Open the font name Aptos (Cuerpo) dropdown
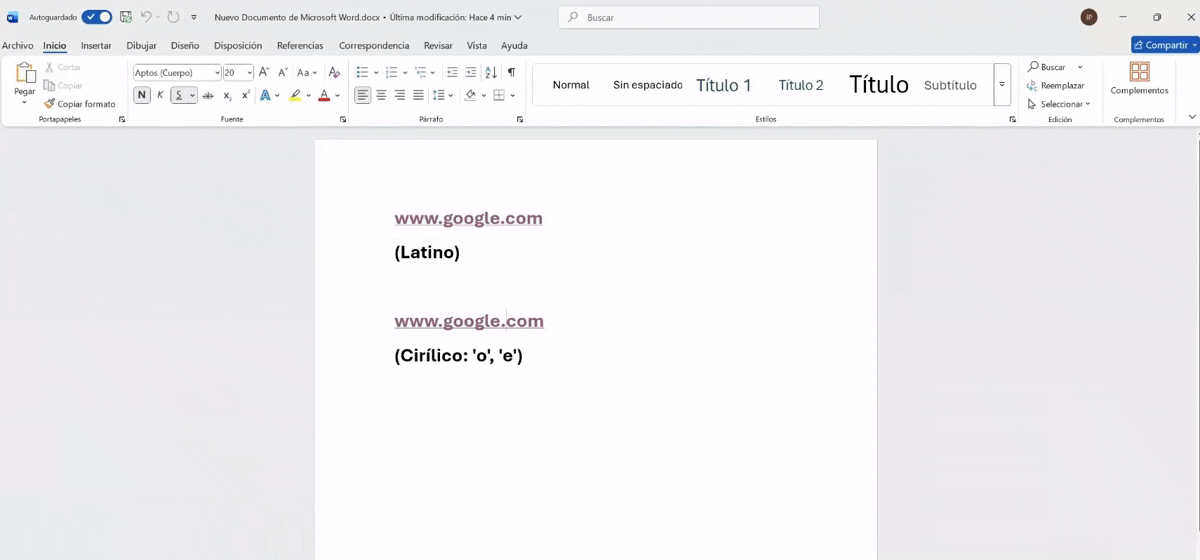Image resolution: width=1200 pixels, height=560 pixels. pyautogui.click(x=217, y=73)
